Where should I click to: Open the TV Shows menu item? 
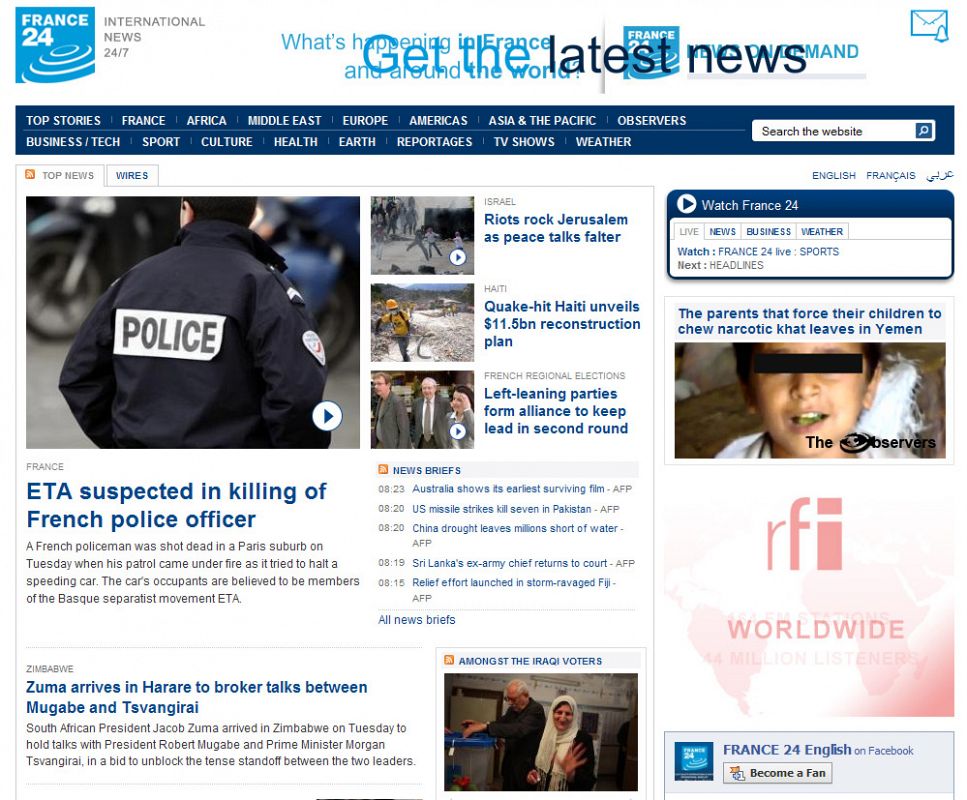(x=523, y=142)
